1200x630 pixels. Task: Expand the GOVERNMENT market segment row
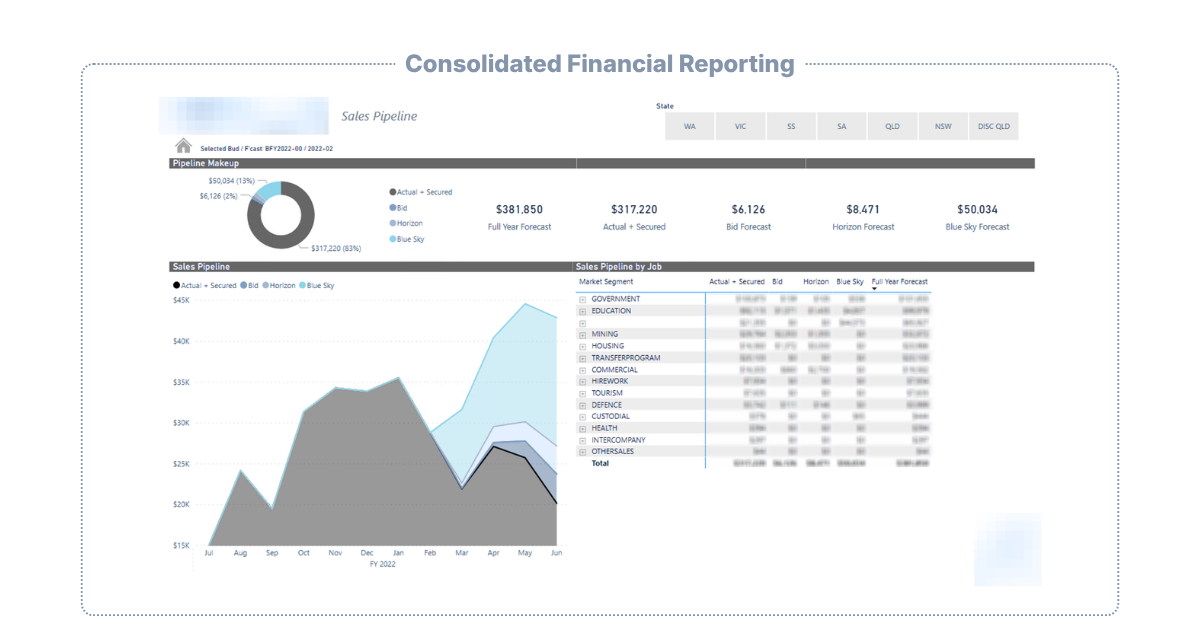[x=582, y=299]
